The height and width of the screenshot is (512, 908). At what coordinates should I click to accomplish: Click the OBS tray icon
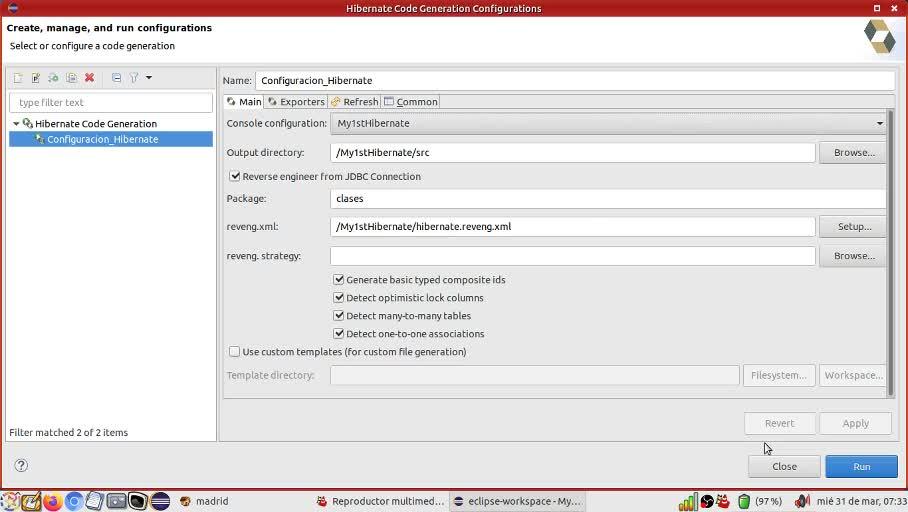(706, 502)
